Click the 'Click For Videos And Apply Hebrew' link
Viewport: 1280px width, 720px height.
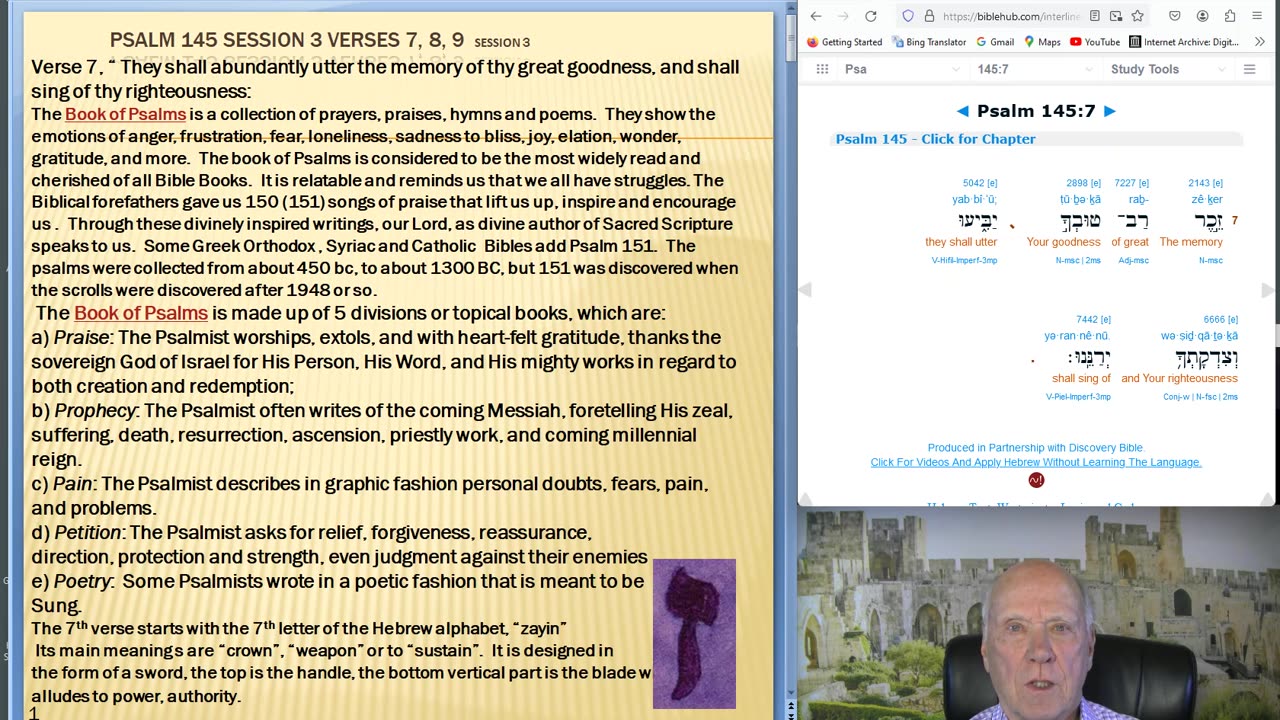(1036, 462)
